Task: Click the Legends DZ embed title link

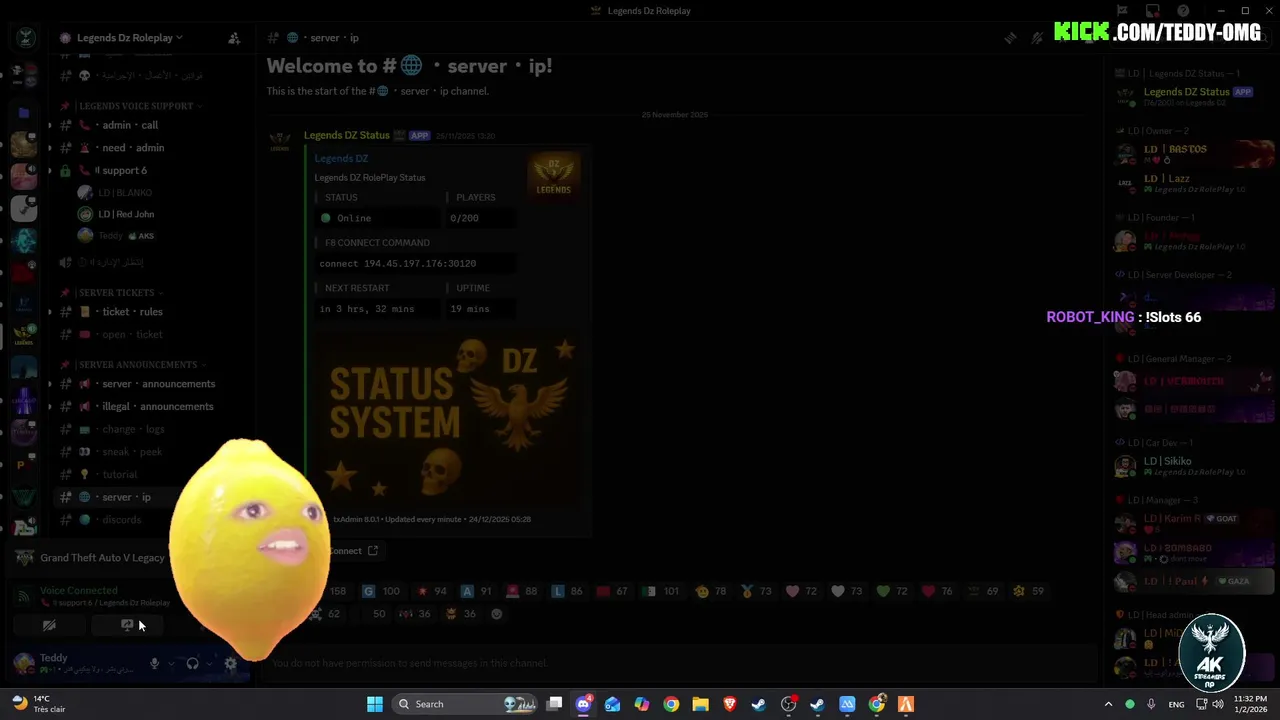Action: [341, 158]
